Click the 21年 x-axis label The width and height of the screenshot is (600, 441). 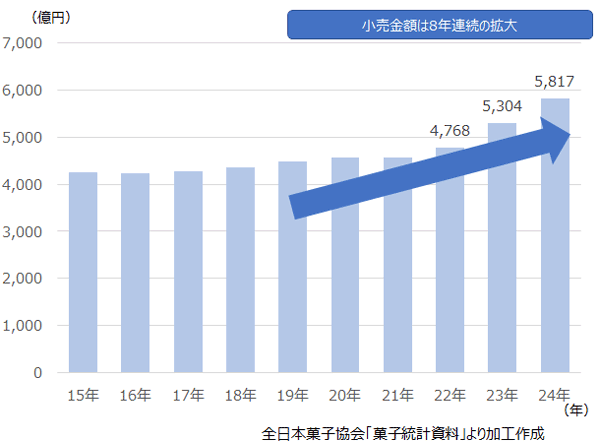point(397,394)
